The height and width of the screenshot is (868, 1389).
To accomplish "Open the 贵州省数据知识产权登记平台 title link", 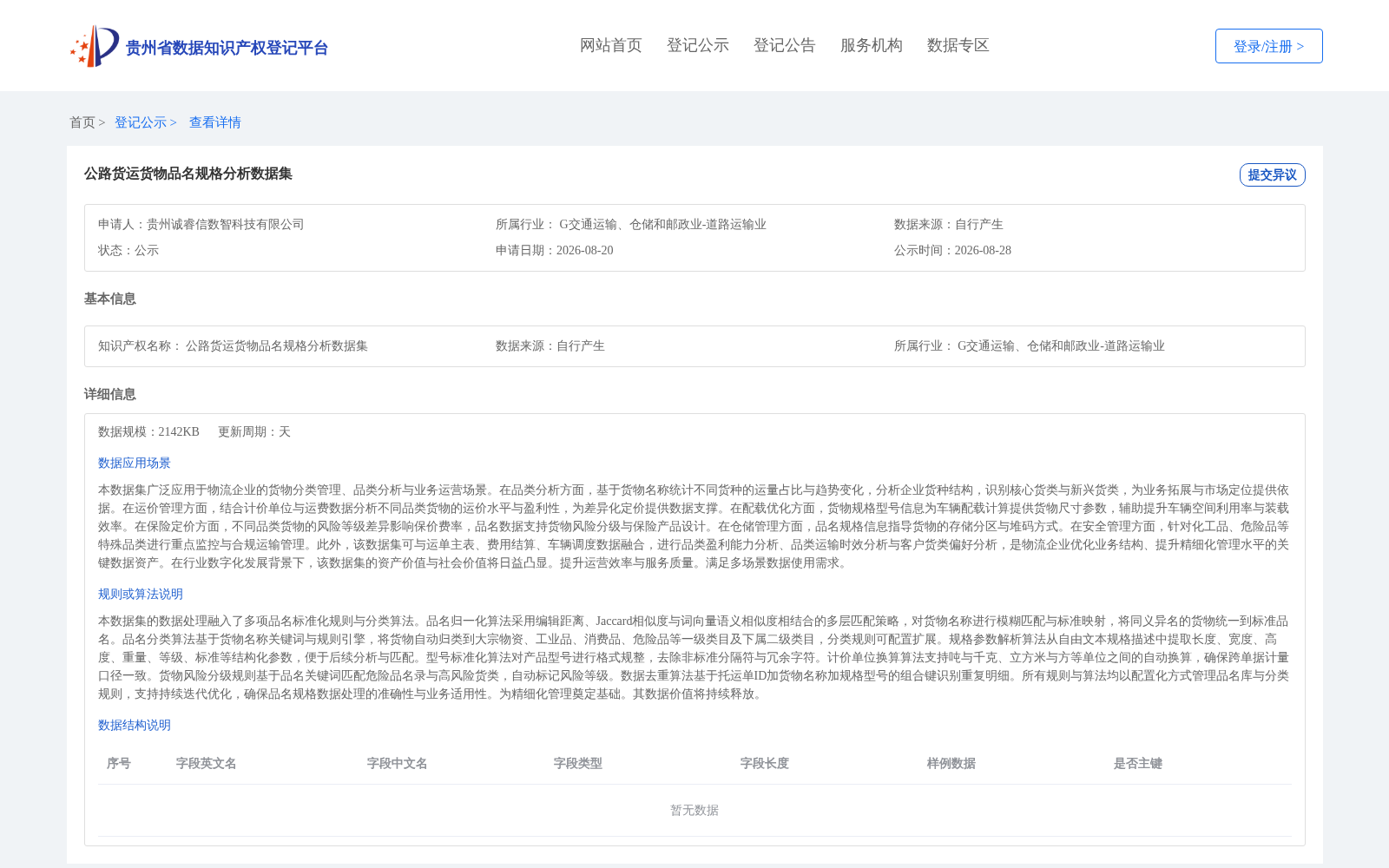I will [x=227, y=48].
